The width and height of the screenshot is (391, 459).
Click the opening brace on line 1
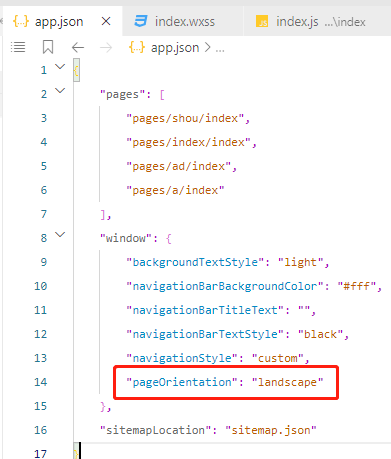(76, 71)
